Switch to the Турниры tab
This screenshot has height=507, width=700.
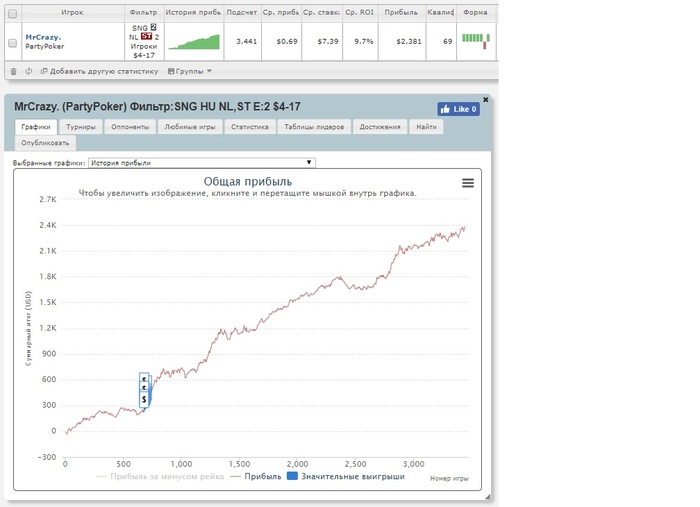pyautogui.click(x=81, y=127)
